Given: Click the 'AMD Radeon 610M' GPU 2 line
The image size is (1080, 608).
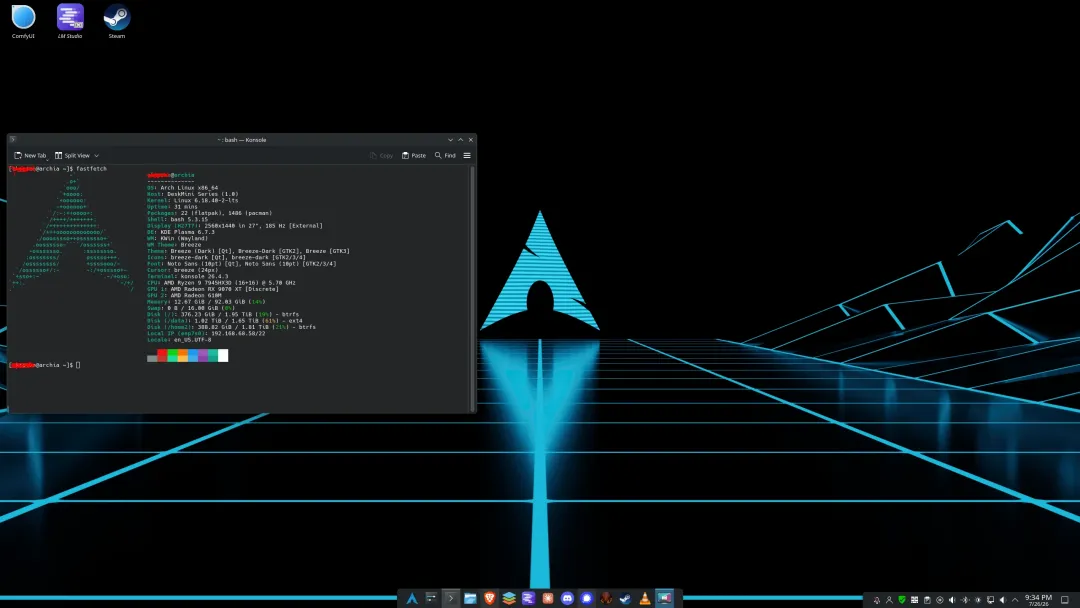Looking at the screenshot, I should click(185, 295).
